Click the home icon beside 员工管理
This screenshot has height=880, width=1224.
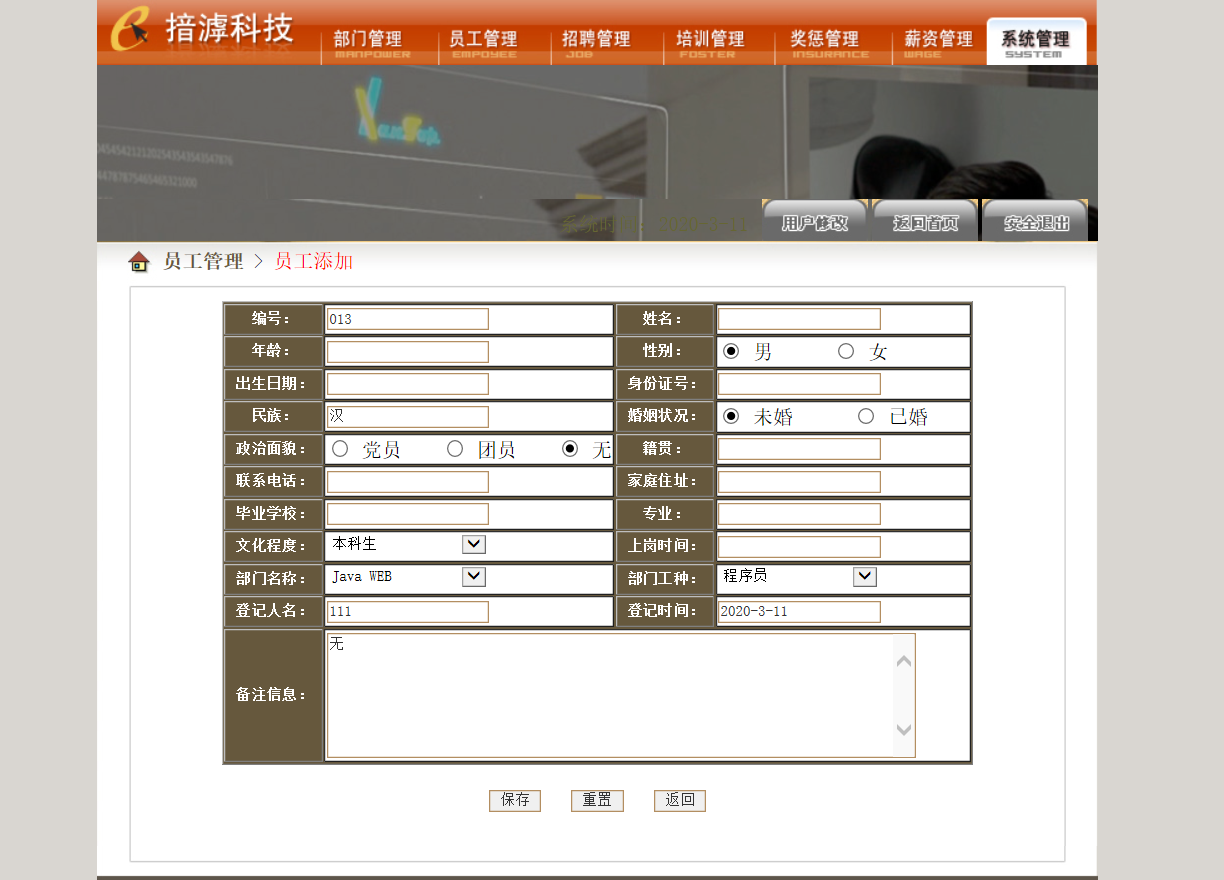(x=139, y=262)
